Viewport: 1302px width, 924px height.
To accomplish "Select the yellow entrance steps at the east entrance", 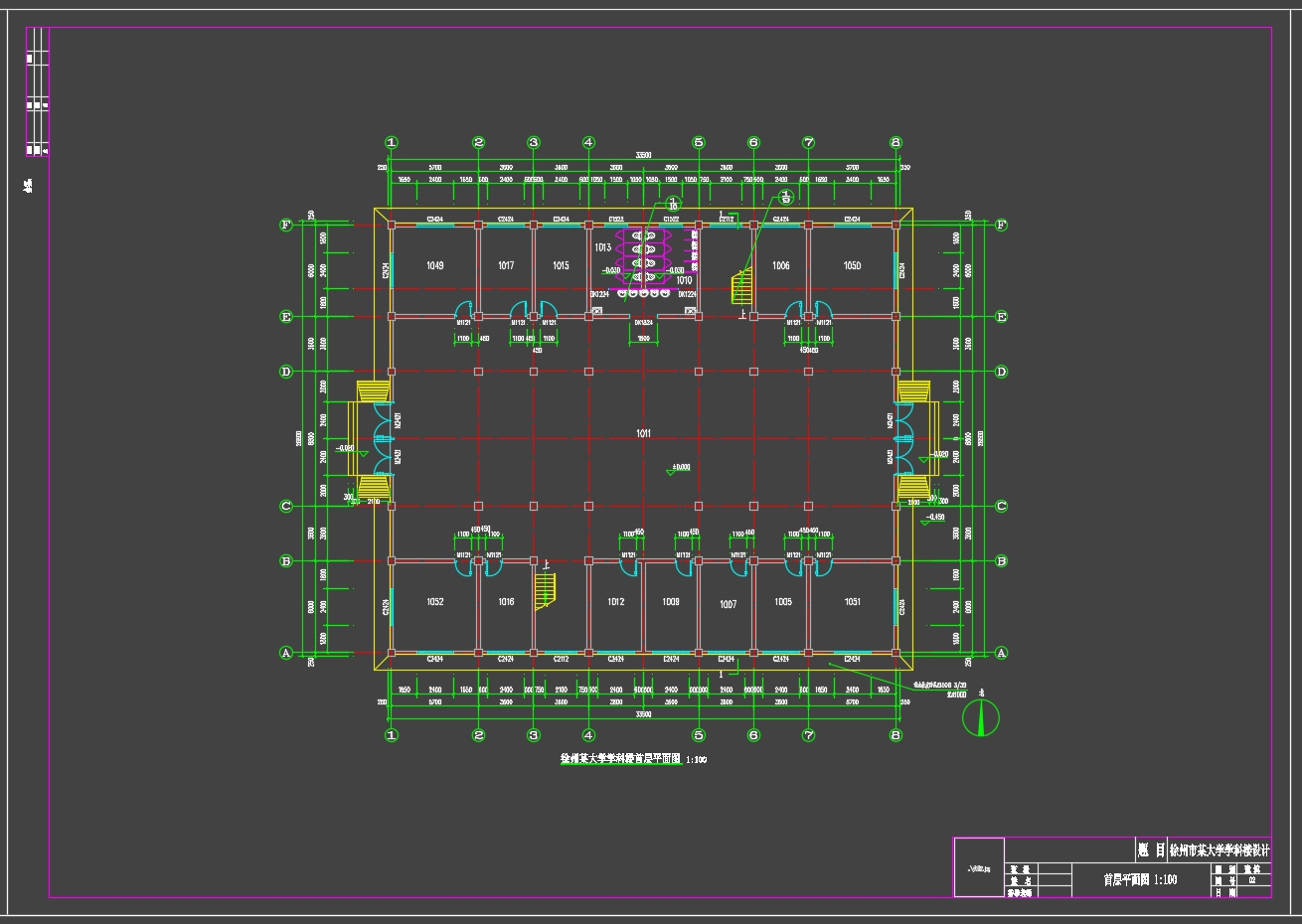I will click(x=914, y=438).
